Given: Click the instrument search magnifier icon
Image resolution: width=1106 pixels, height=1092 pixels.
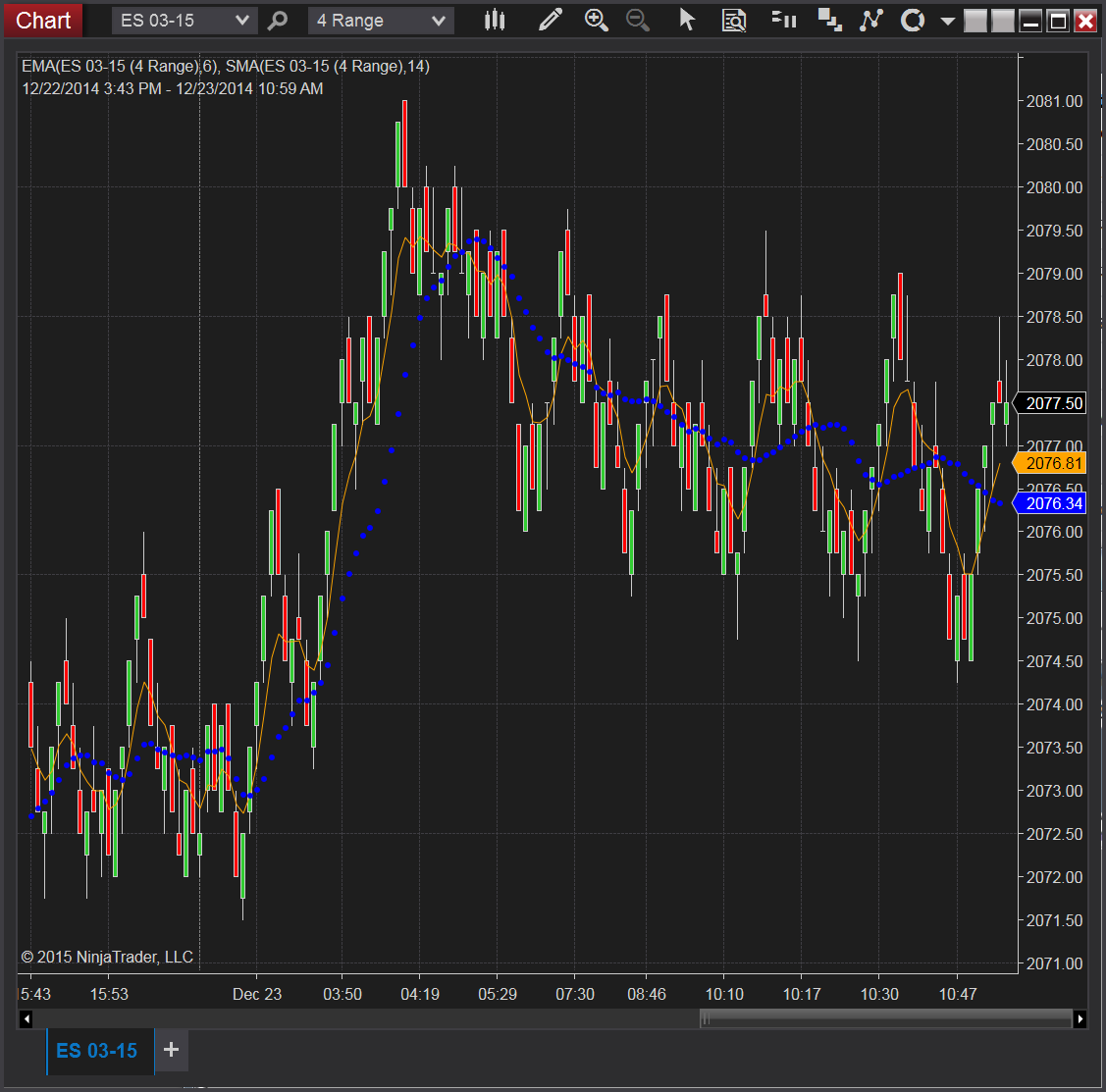Looking at the screenshot, I should (278, 21).
